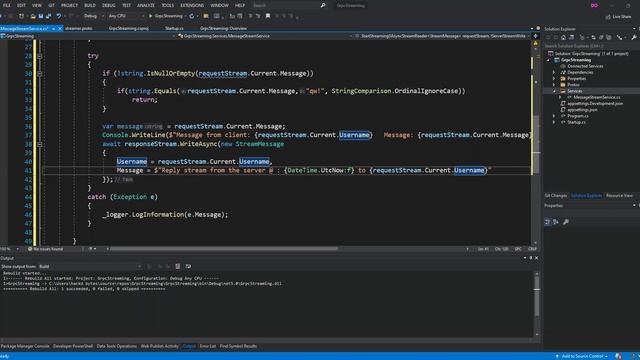
Task: Click Collapse All icon in Solution Explorer
Action: (x=601, y=38)
